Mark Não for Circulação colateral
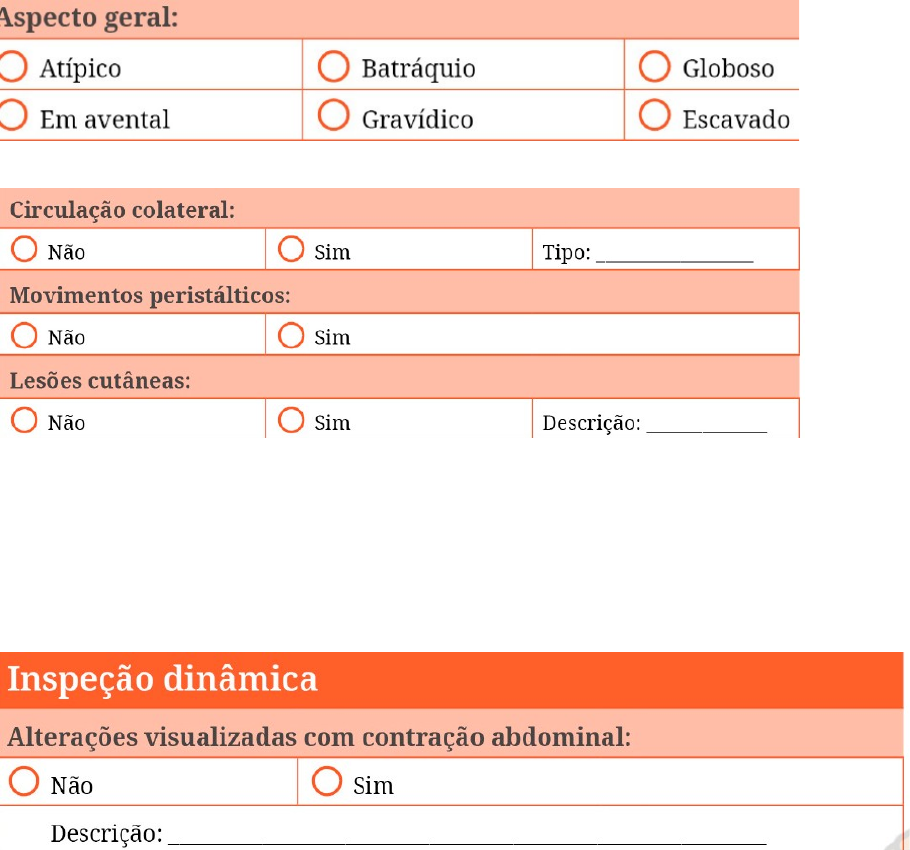Viewport: 910px width, 850px height. click(x=24, y=249)
